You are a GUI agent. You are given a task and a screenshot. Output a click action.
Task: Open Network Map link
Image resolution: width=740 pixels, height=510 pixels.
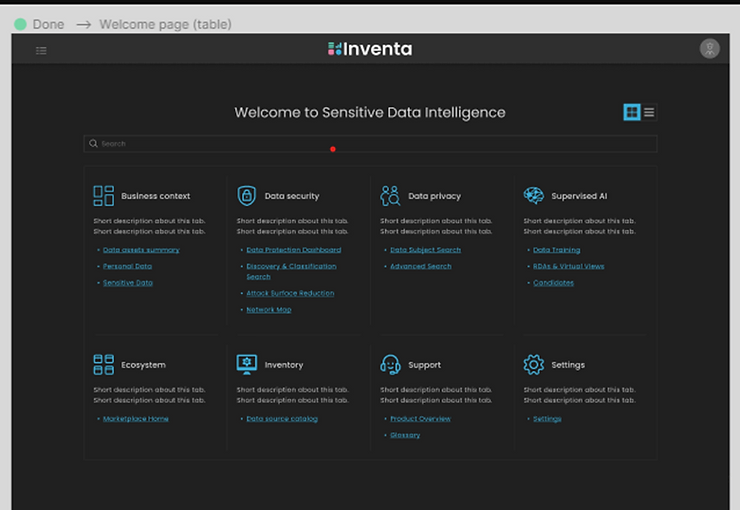click(x=269, y=310)
